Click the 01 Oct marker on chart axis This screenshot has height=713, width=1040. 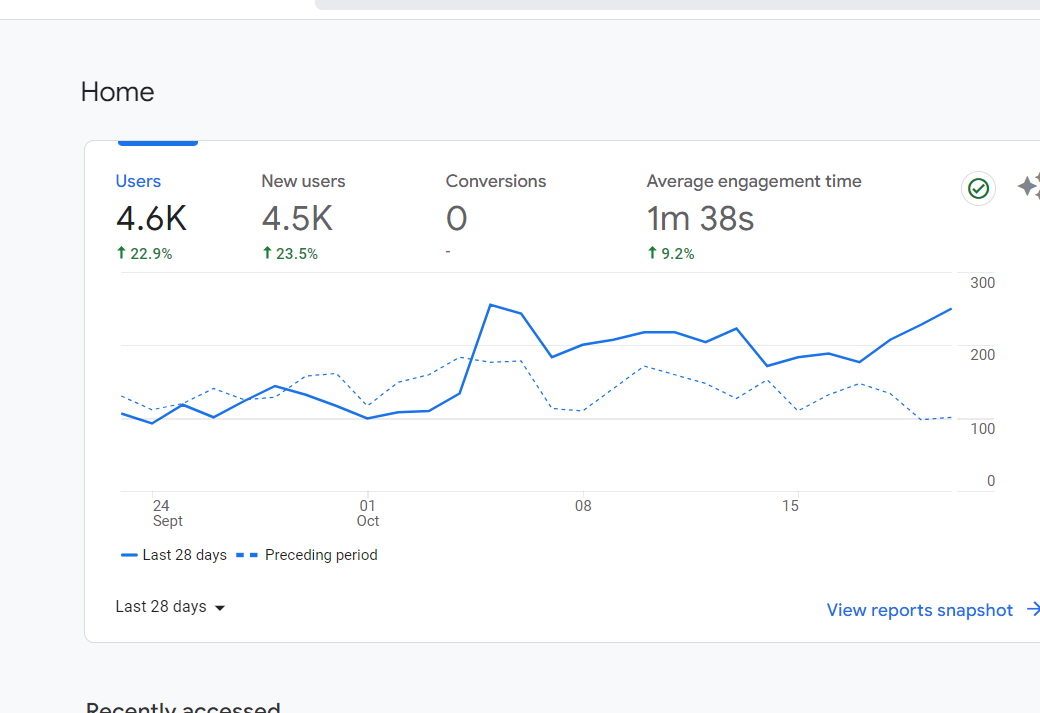click(367, 513)
